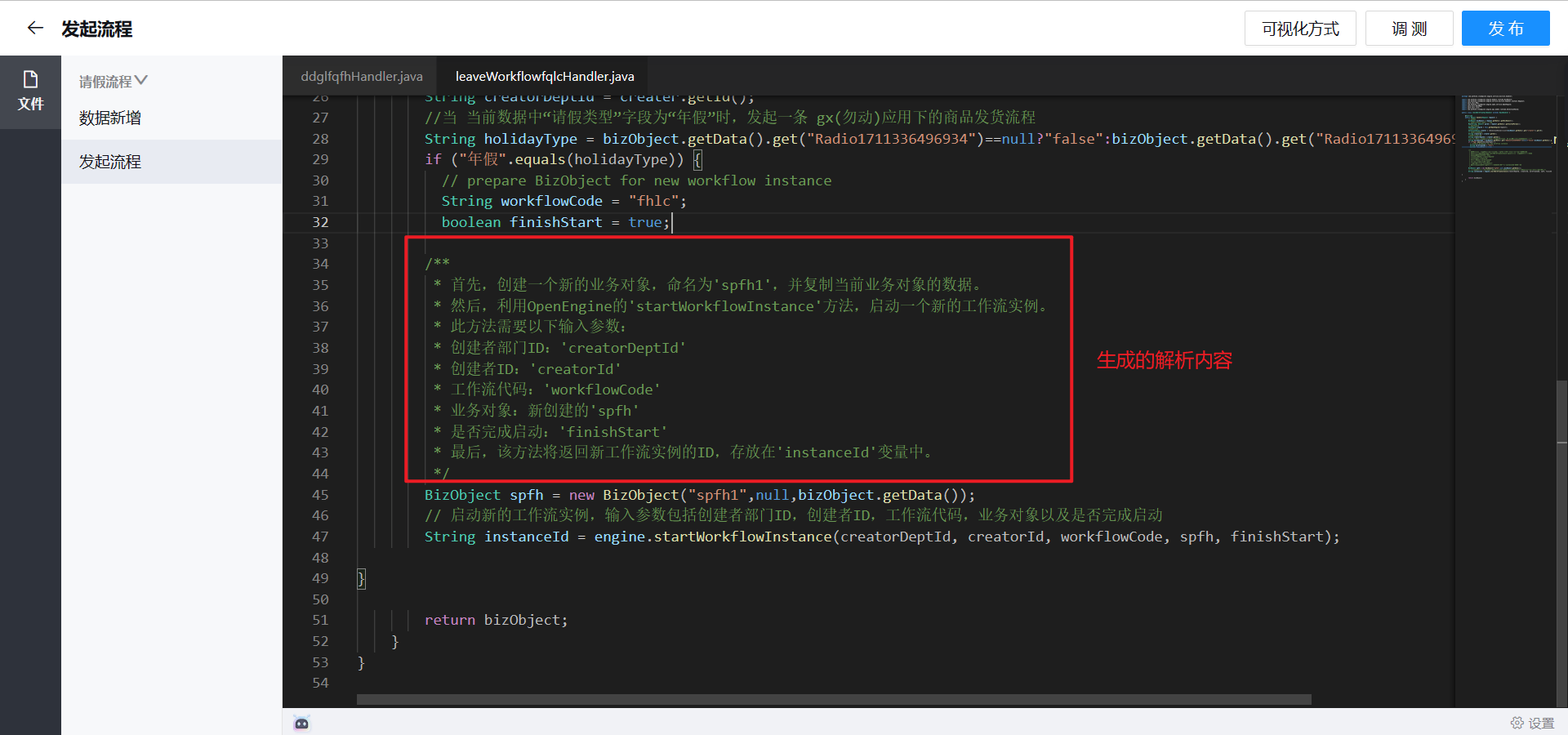Click comment line '创建者部门ID: creatorDeptId'

tap(560, 348)
